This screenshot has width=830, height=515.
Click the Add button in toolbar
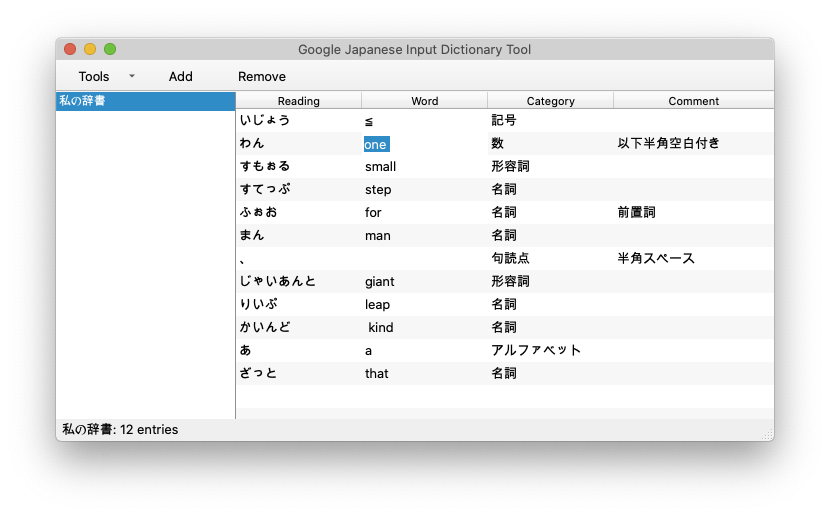(181, 76)
